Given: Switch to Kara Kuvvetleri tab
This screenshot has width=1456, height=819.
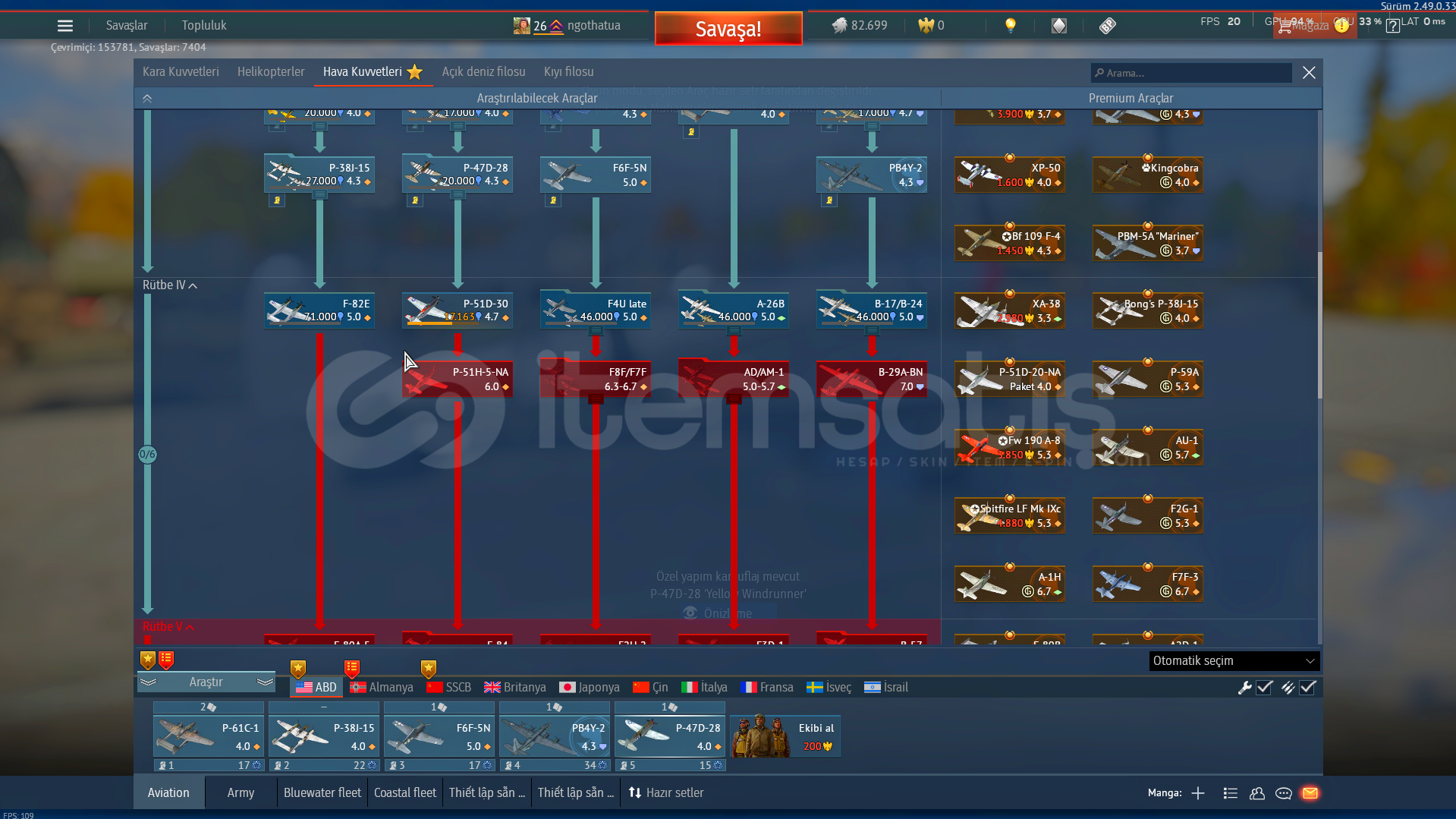Looking at the screenshot, I should click(x=181, y=72).
